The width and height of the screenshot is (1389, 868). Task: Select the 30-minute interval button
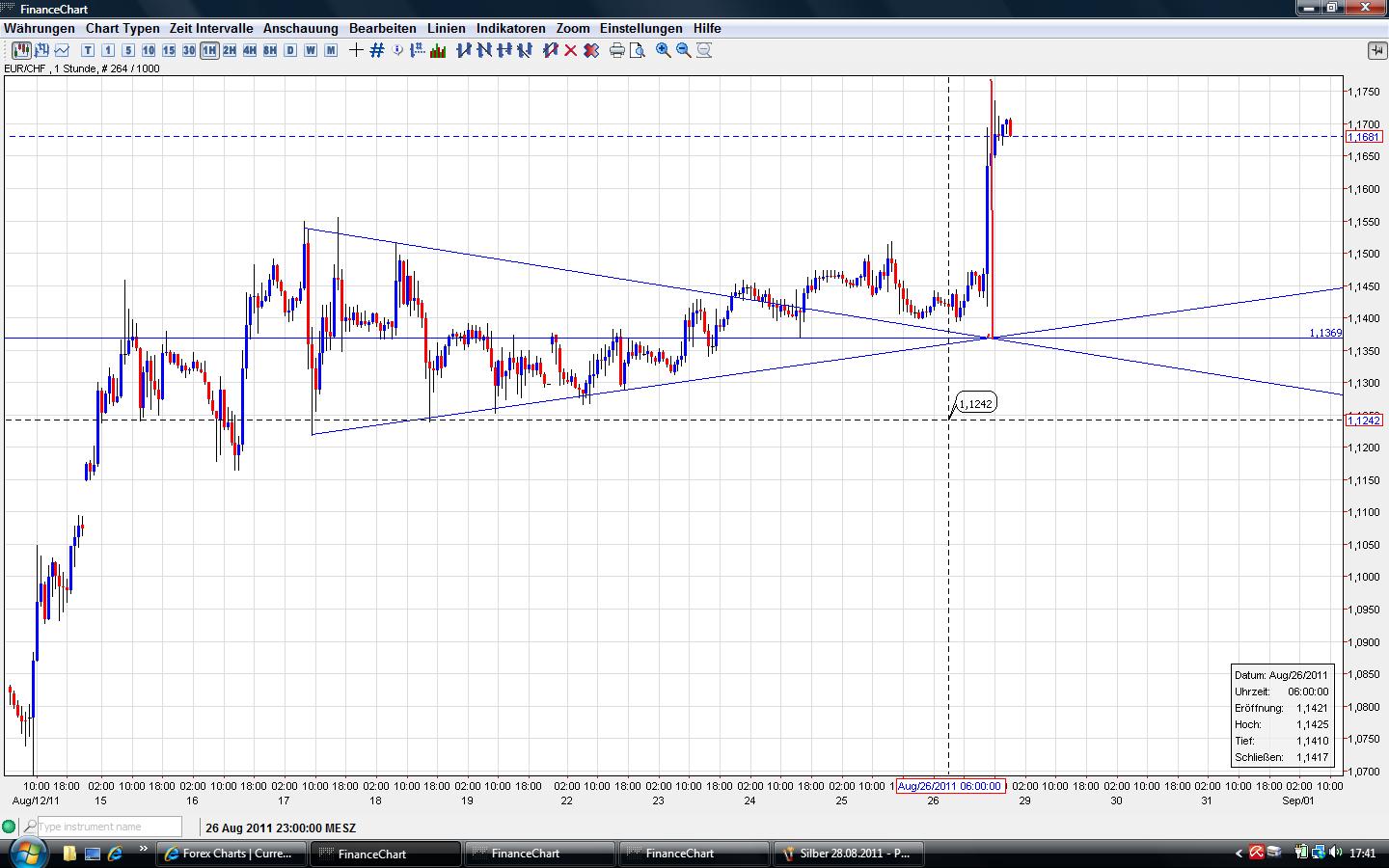point(189,50)
